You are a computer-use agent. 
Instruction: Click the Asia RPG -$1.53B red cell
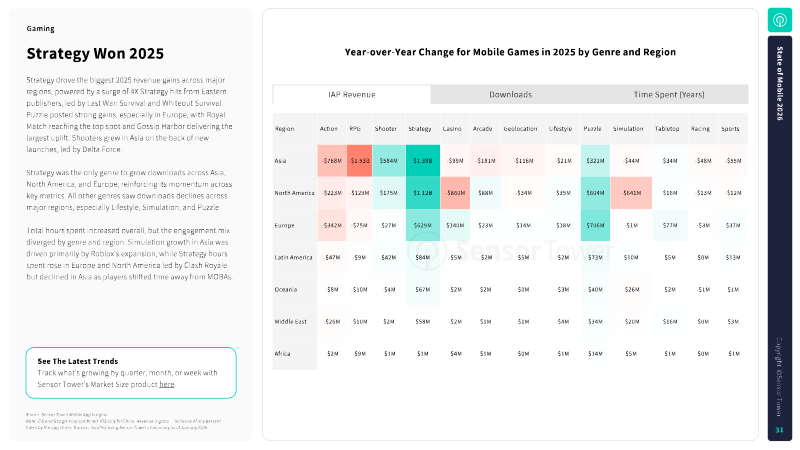pyautogui.click(x=359, y=161)
